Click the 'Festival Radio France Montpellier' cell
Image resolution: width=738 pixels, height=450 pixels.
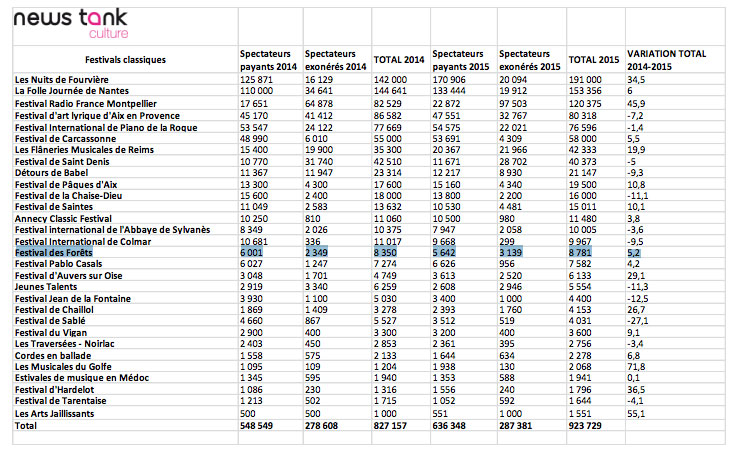coord(85,103)
